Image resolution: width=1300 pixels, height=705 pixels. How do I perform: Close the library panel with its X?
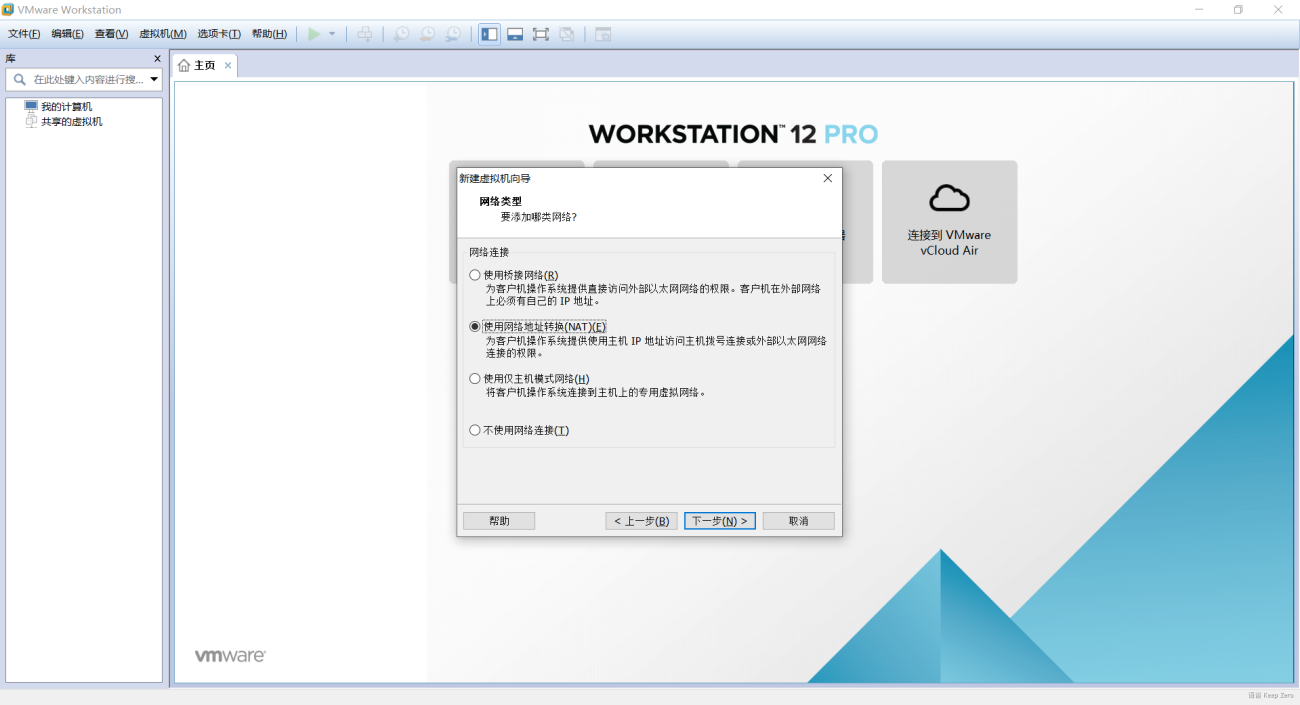pyautogui.click(x=157, y=59)
